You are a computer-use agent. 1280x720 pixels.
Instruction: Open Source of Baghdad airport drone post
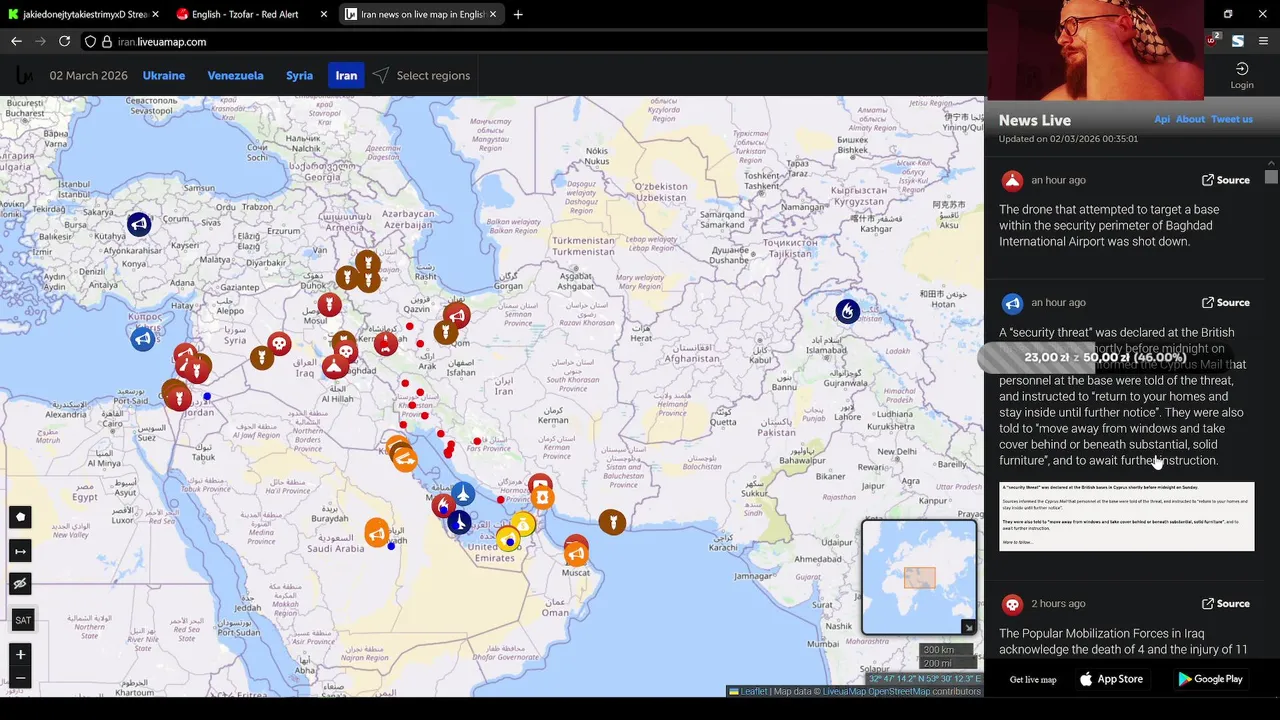pyautogui.click(x=1226, y=180)
